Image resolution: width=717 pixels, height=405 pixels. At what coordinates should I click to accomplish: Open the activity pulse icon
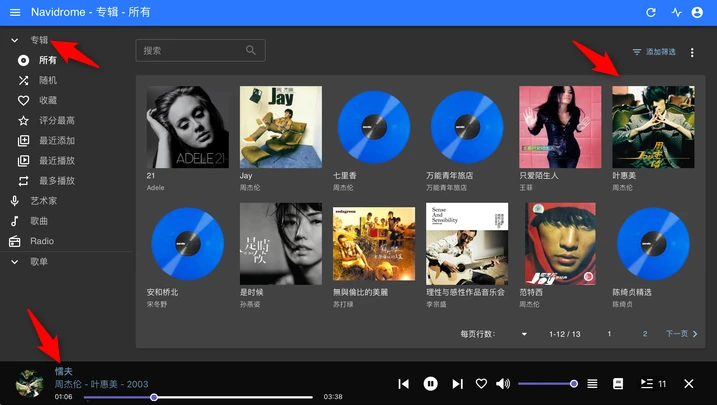point(676,12)
